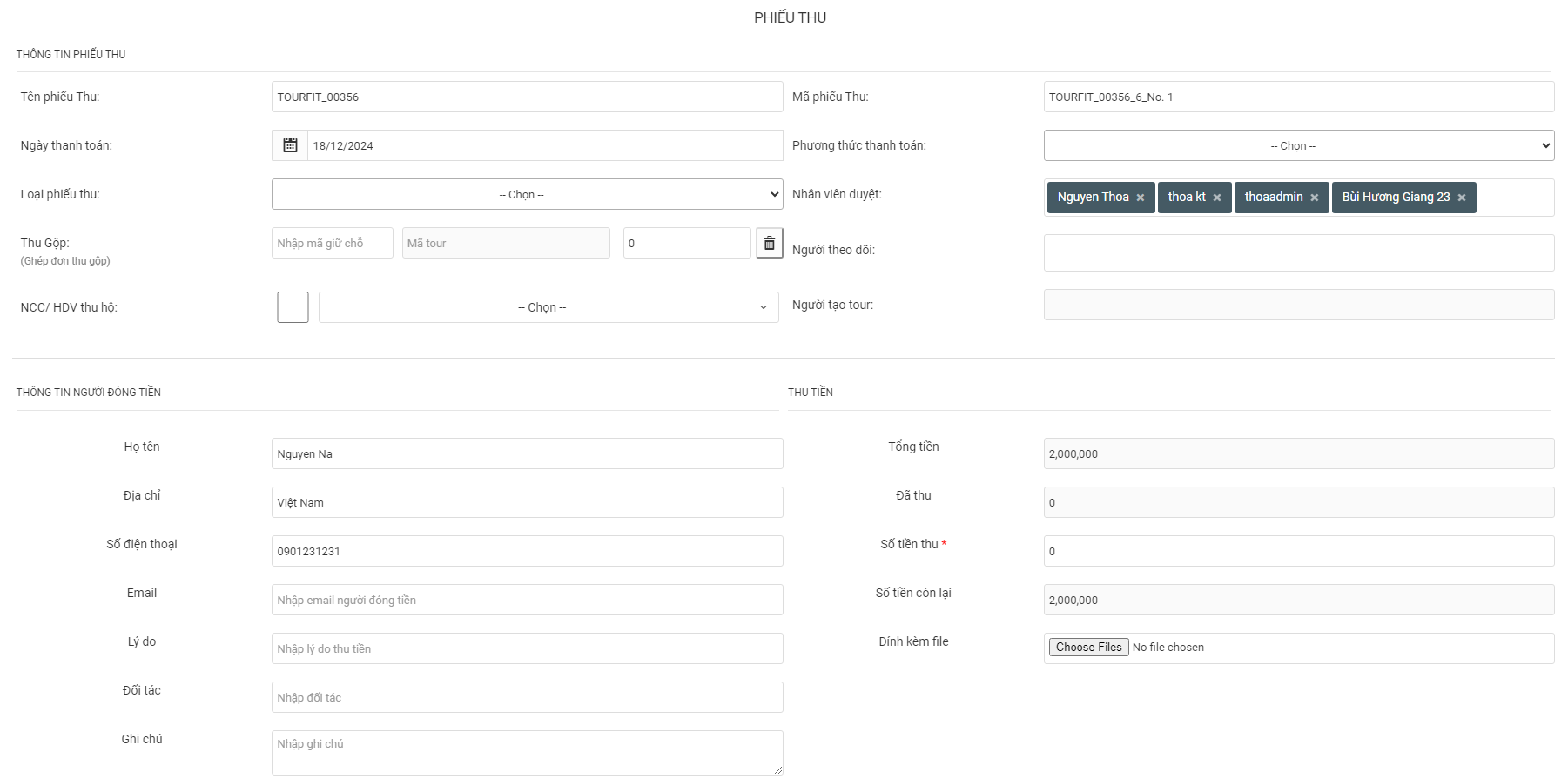Remove the thoa kt approver tag
Screen dimensions: 1568x779
coord(1216,198)
